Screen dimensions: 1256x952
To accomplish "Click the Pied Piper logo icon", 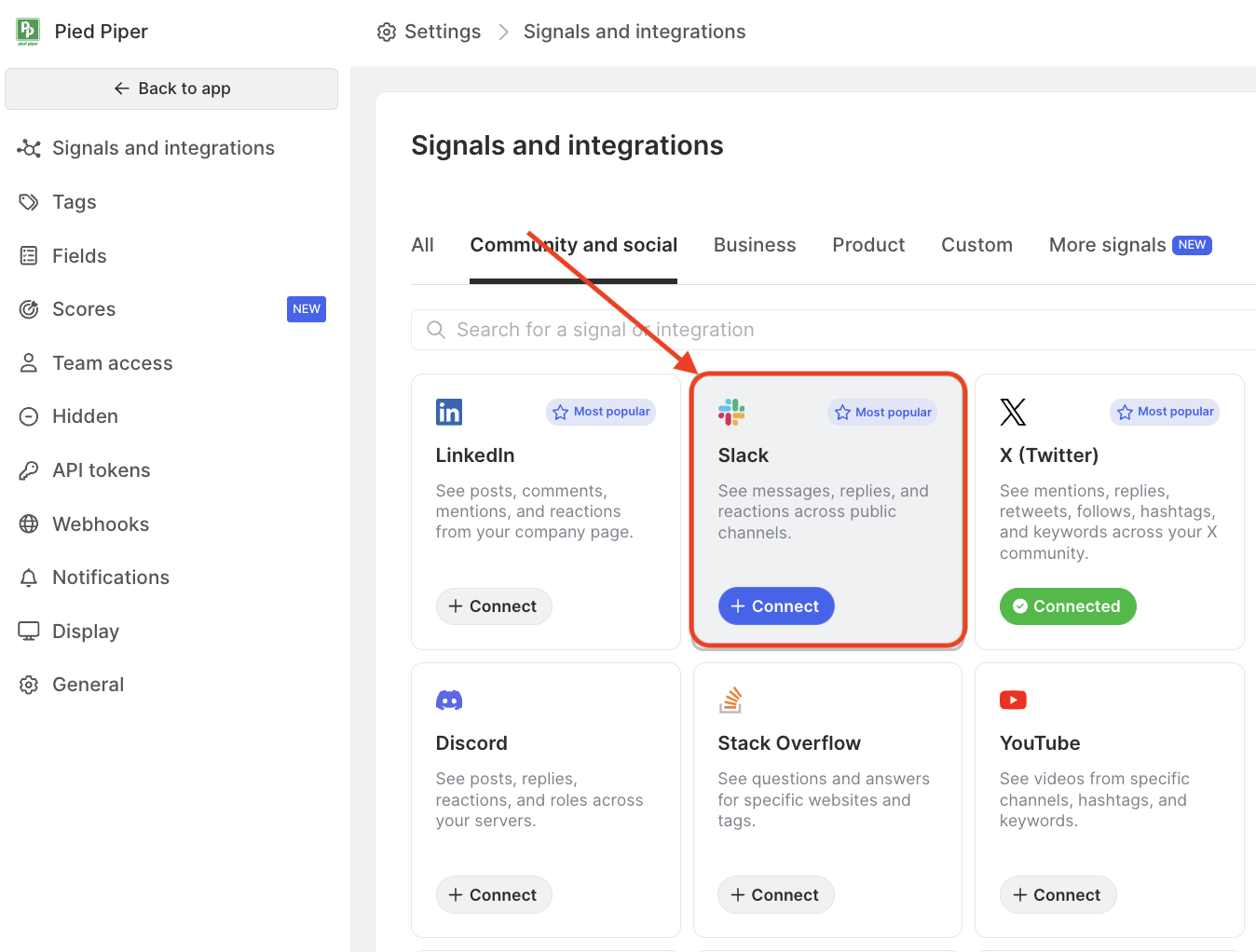I will pos(28,32).
